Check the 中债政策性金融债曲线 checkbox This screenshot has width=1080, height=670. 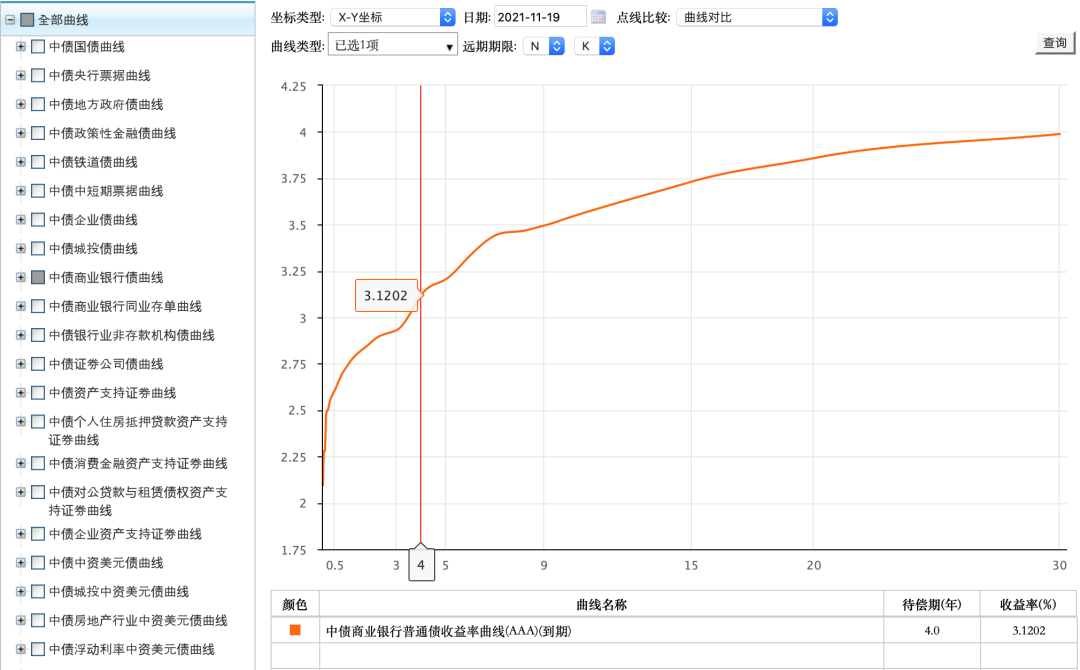38,133
